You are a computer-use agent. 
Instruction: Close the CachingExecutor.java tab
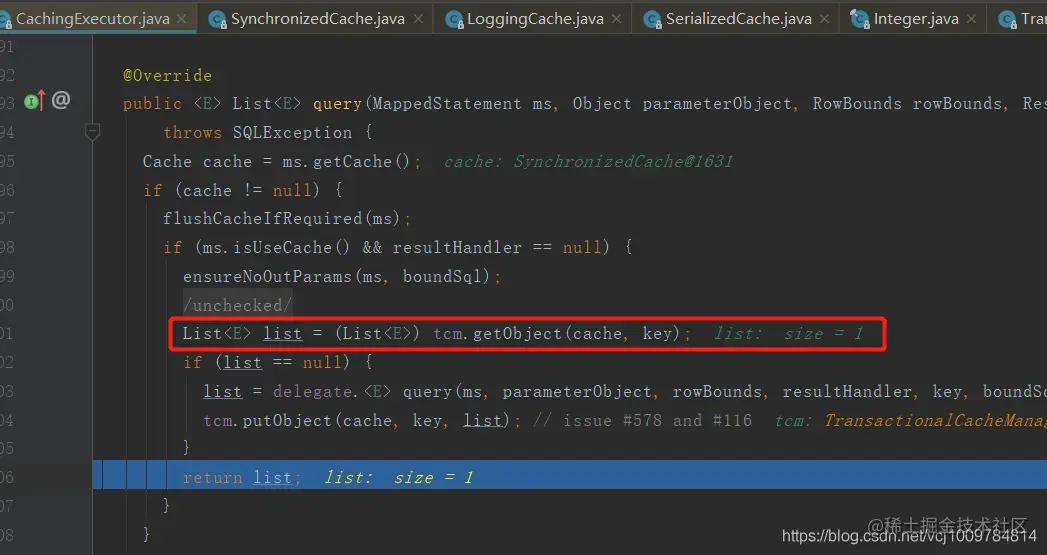[182, 19]
